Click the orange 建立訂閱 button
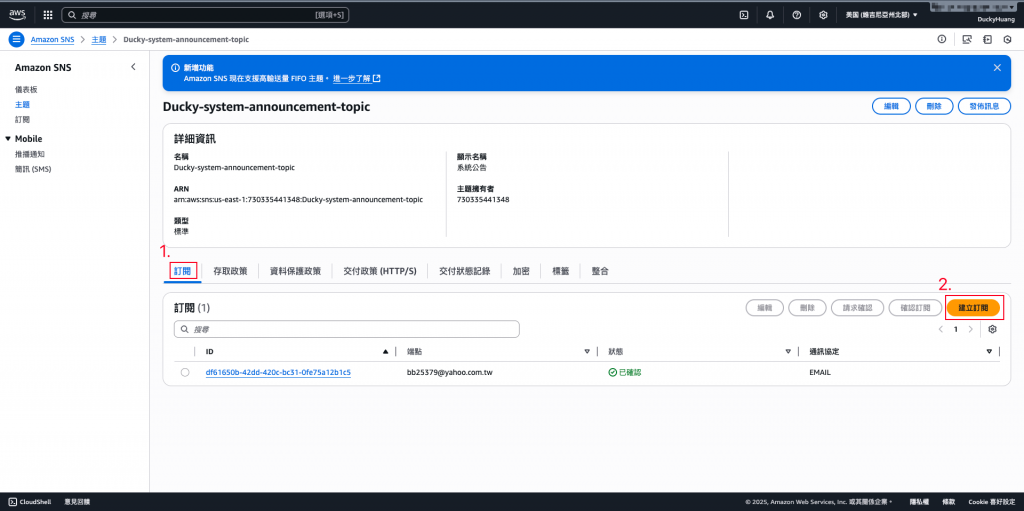The height and width of the screenshot is (511, 1024). pos(973,307)
